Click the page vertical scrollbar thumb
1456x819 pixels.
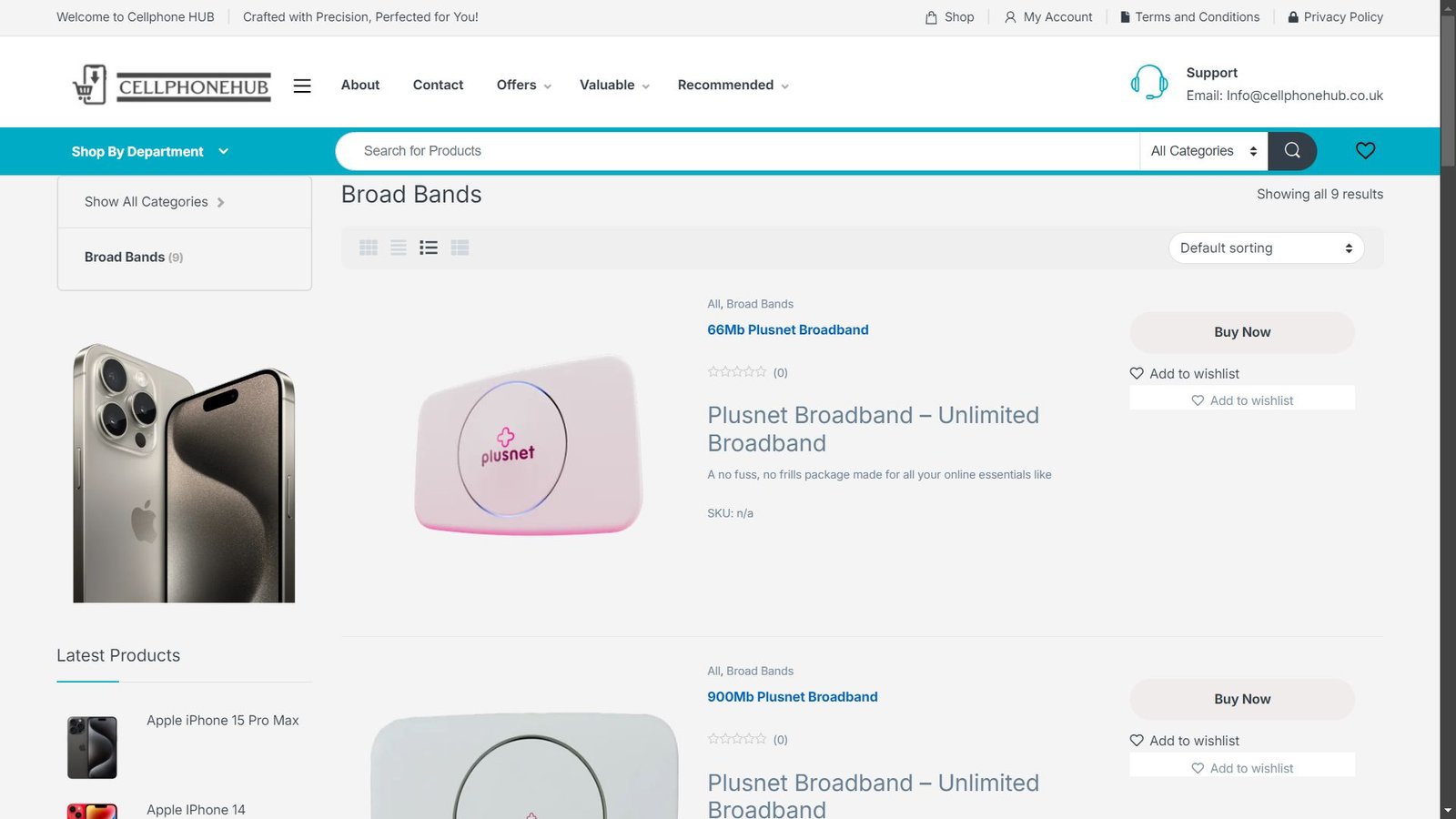(x=1448, y=91)
